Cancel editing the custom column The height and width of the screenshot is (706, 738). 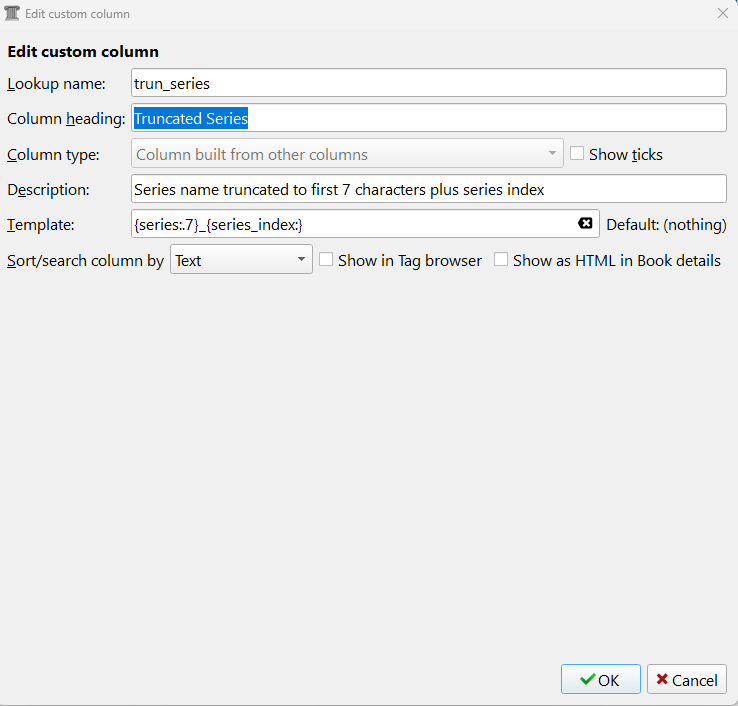[686, 680]
